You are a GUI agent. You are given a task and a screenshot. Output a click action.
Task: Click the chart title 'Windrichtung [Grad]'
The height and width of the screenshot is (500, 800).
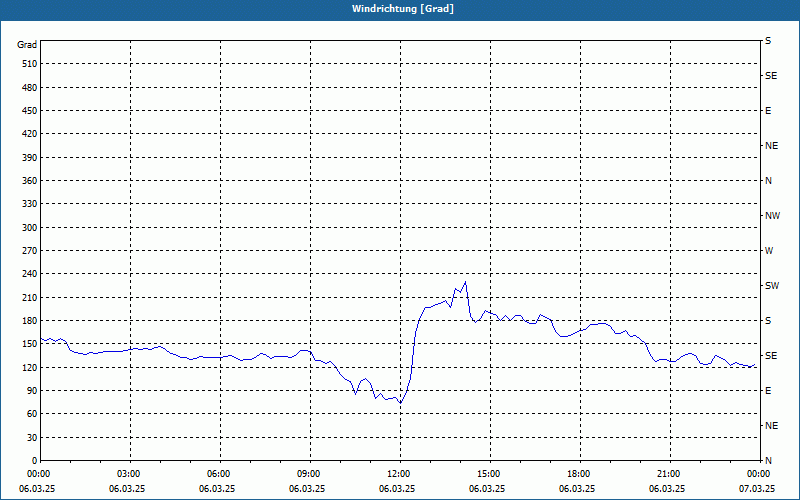tap(403, 9)
